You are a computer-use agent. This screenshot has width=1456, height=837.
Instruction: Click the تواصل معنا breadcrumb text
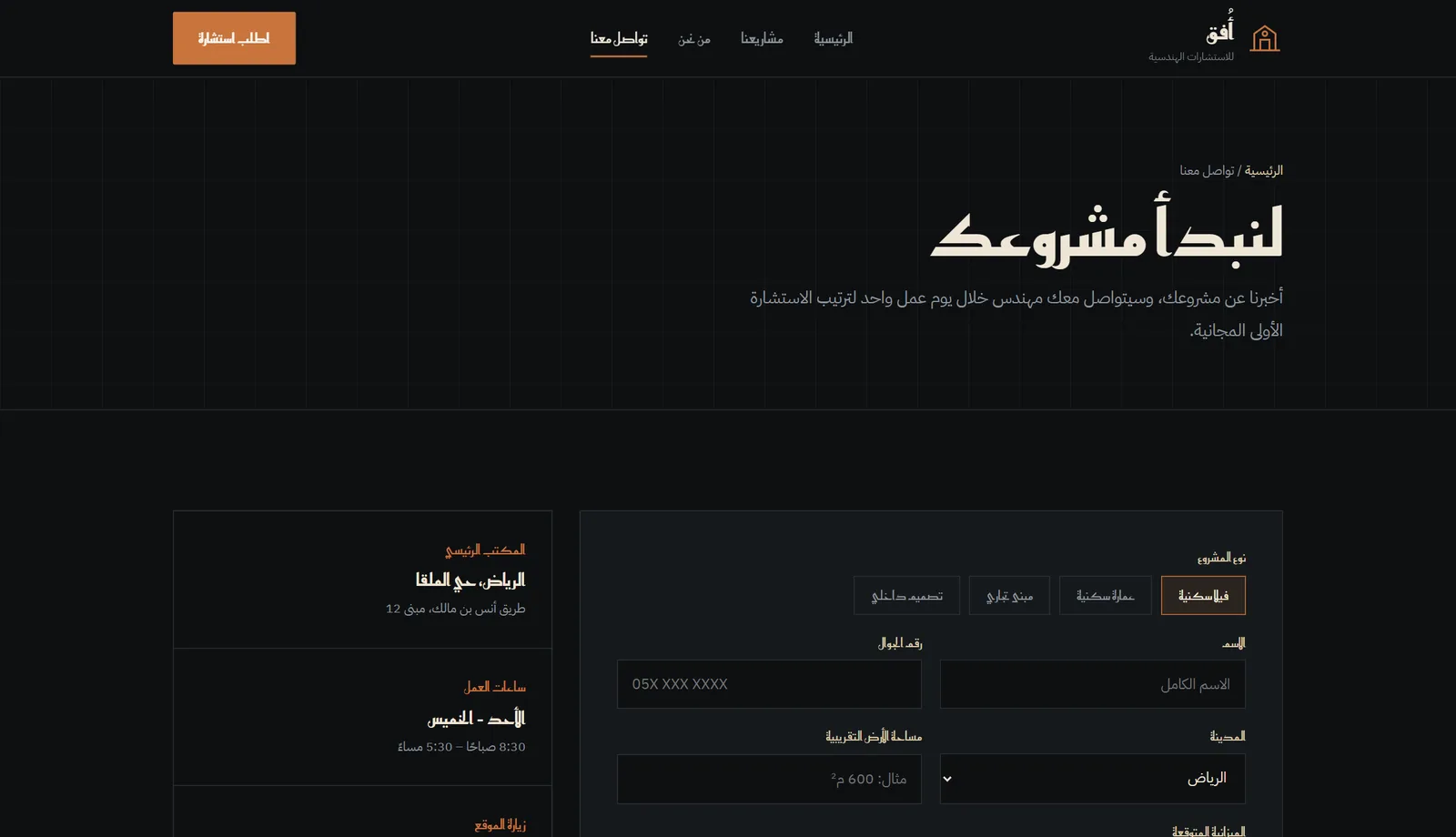(x=1207, y=170)
